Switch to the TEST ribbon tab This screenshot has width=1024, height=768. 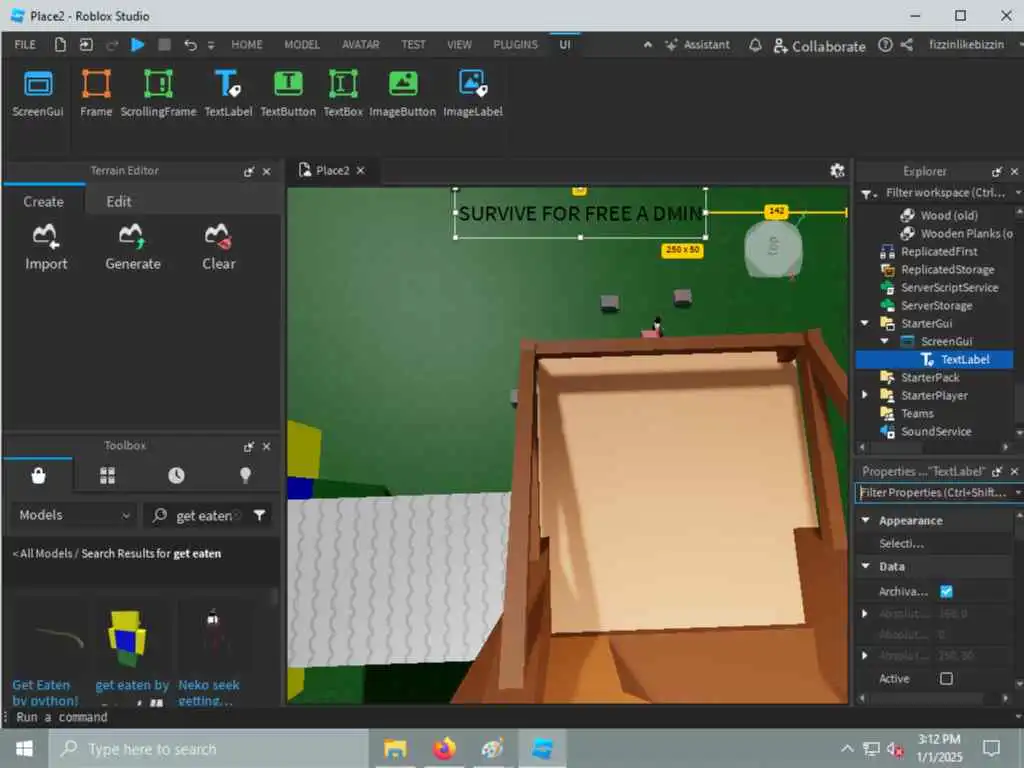click(413, 44)
